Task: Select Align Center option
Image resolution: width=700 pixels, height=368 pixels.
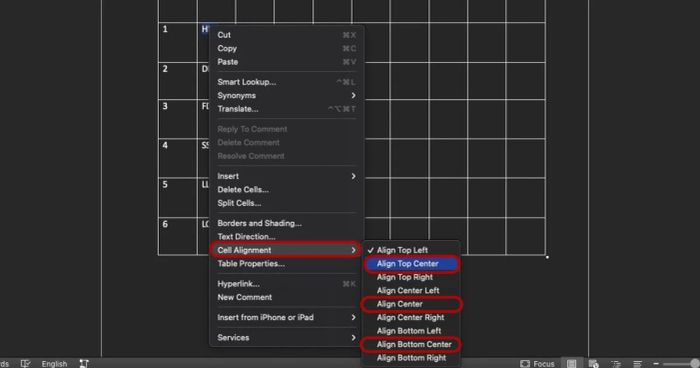Action: coord(411,304)
